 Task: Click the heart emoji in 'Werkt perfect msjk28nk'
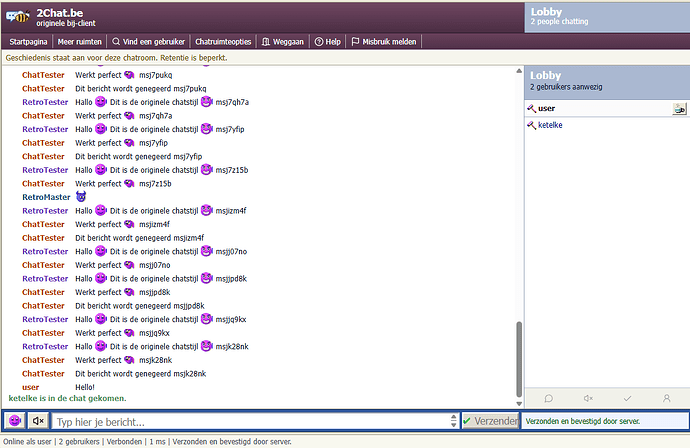click(129, 360)
